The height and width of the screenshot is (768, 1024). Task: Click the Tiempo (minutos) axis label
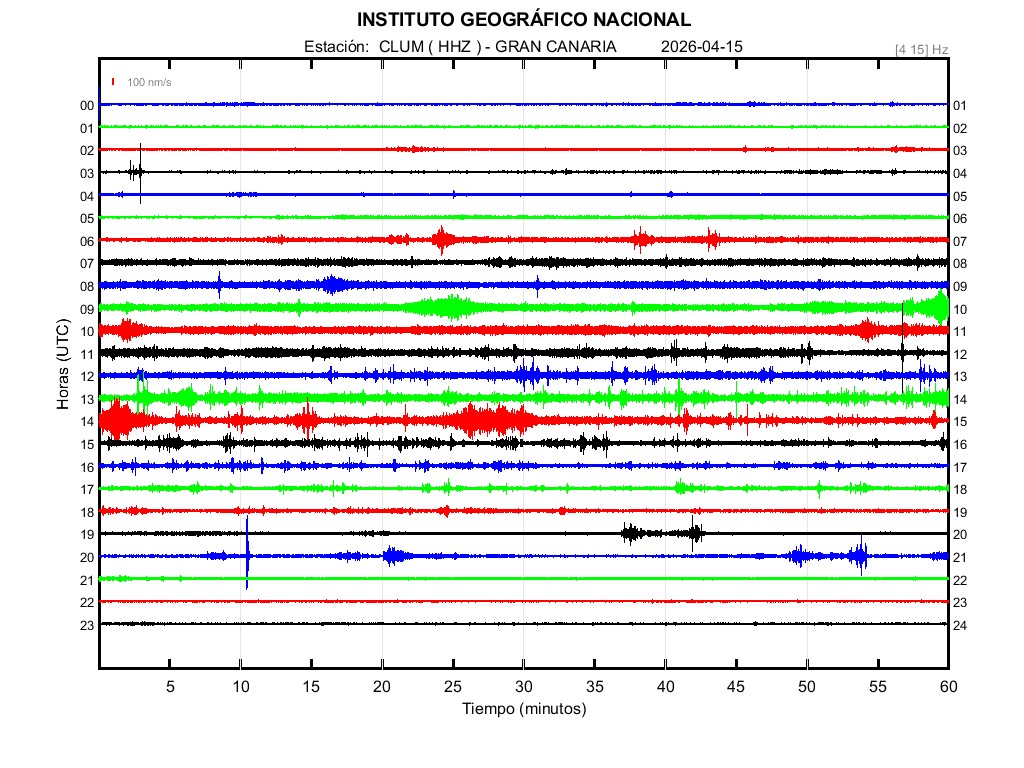coord(523,709)
